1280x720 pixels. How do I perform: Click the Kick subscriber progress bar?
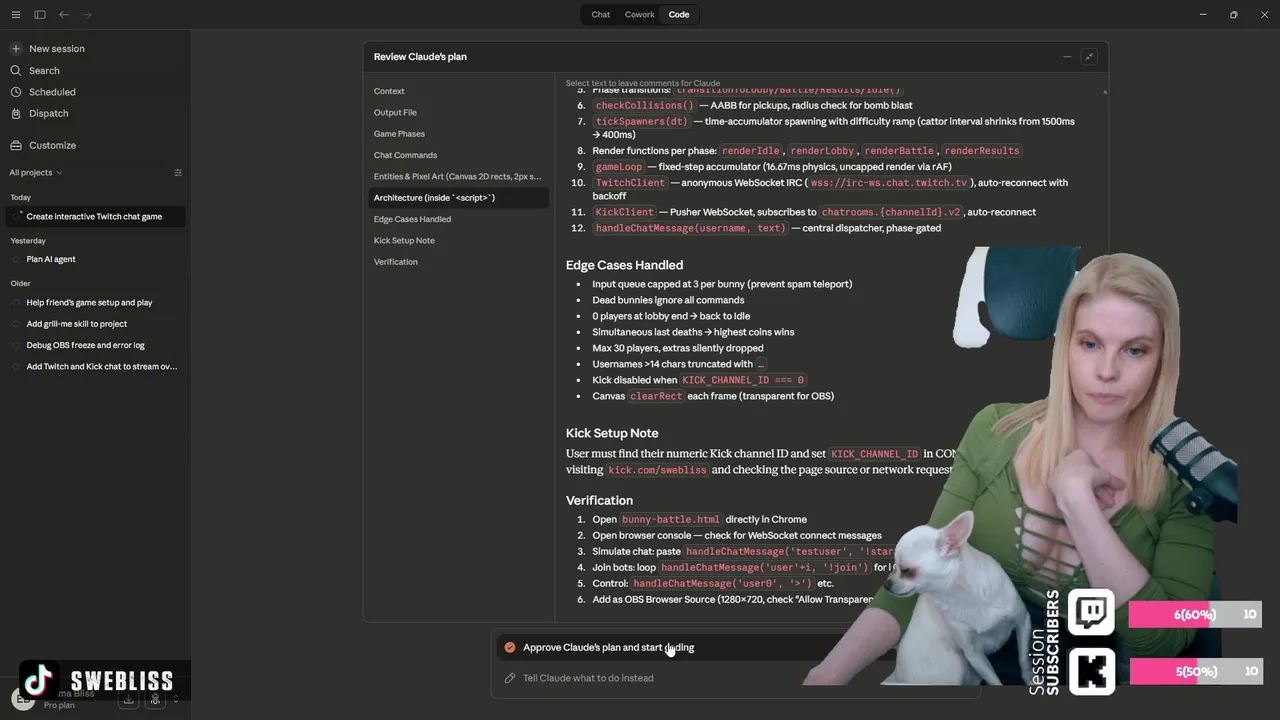[x=1195, y=671]
